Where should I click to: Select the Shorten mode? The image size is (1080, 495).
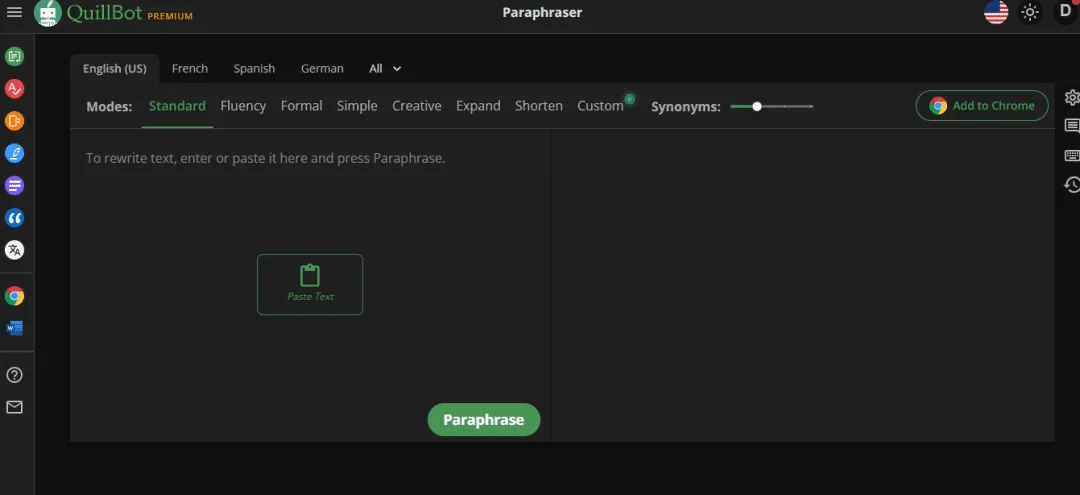click(539, 106)
